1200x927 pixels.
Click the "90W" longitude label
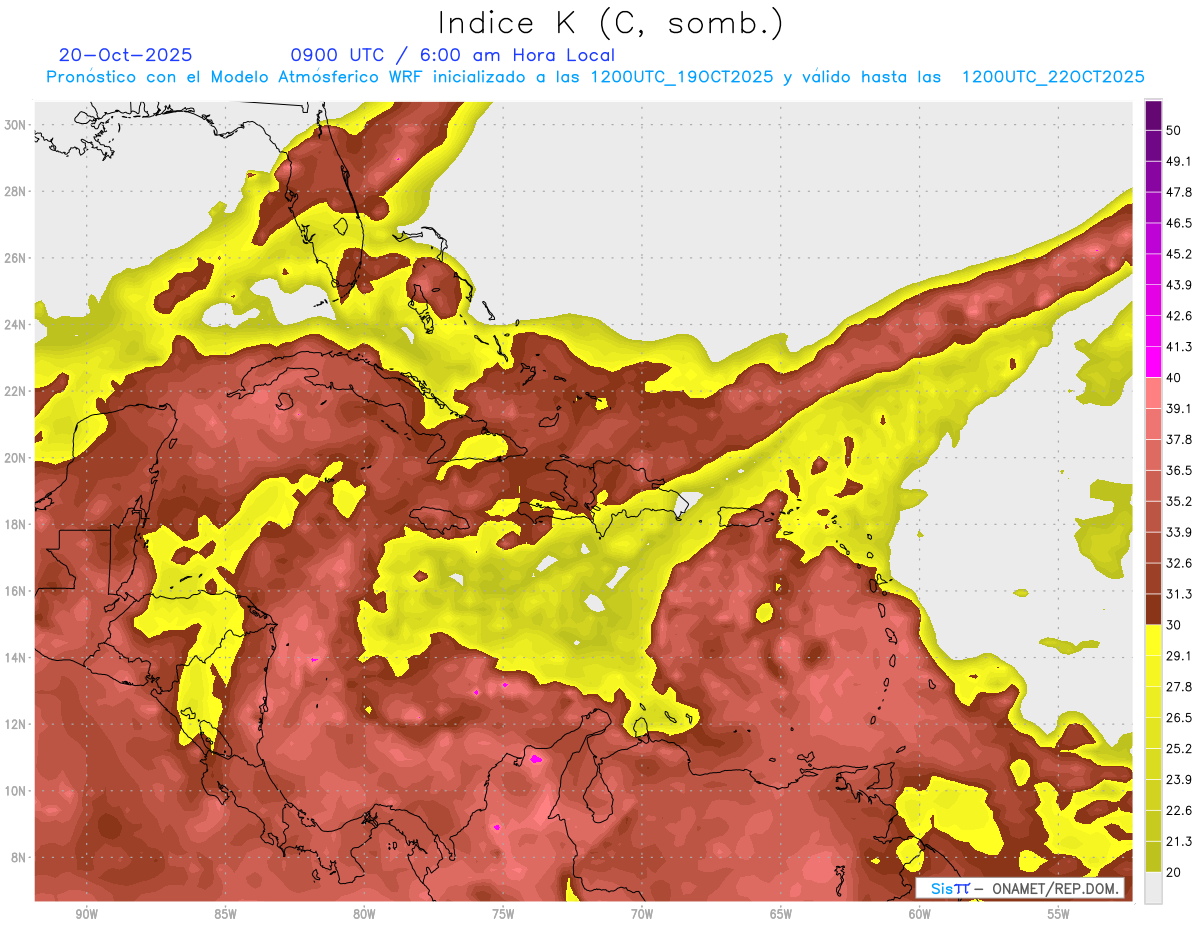[x=87, y=914]
